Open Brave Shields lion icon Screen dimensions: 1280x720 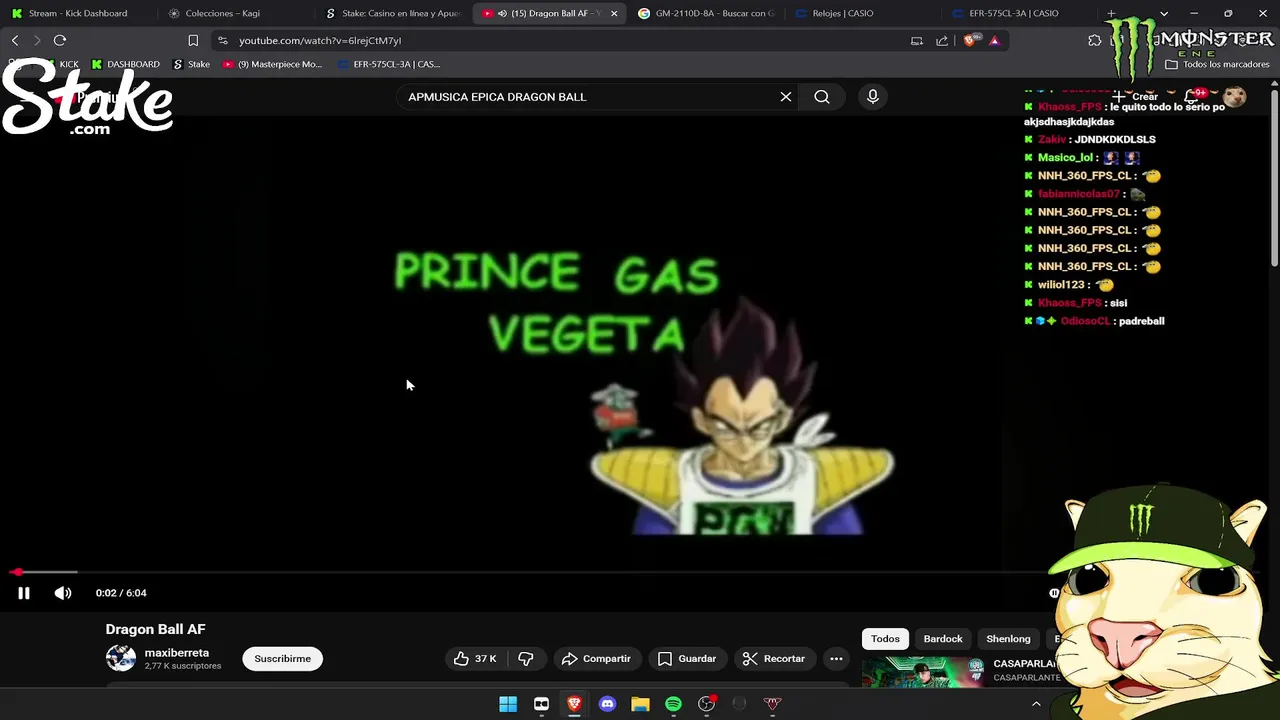[x=969, y=40]
